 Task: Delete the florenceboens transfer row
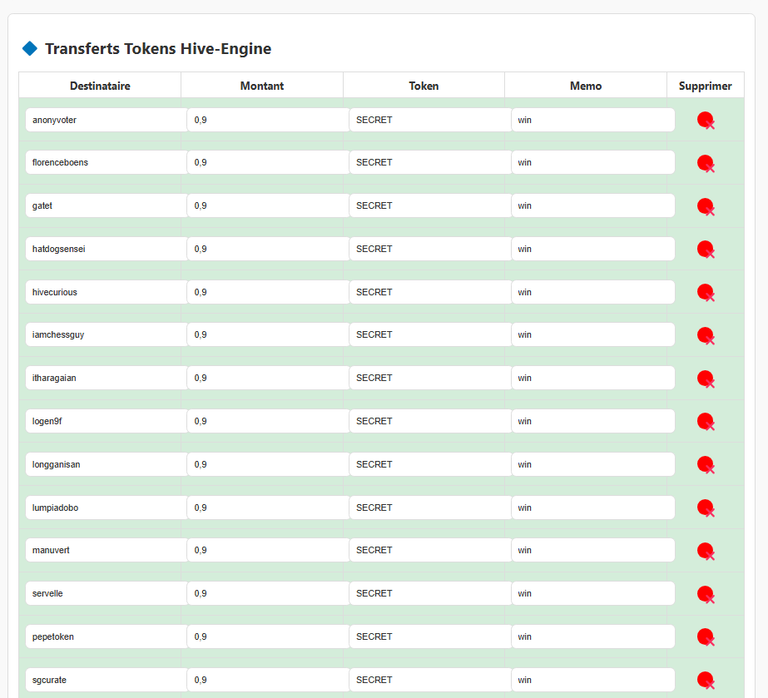[705, 163]
